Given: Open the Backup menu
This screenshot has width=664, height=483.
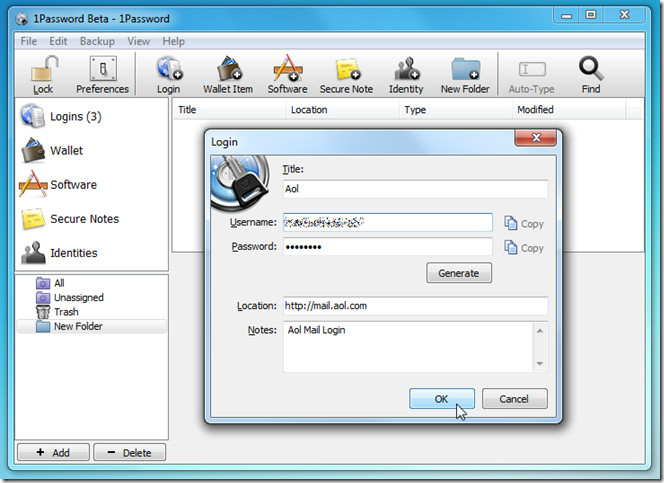Looking at the screenshot, I should point(97,41).
